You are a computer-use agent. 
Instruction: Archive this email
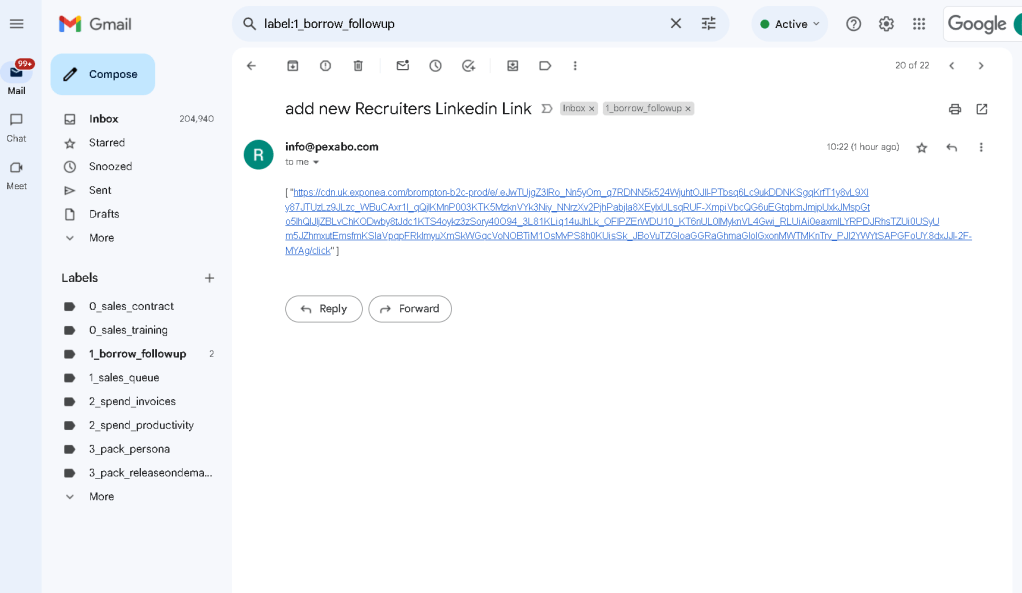pos(293,66)
